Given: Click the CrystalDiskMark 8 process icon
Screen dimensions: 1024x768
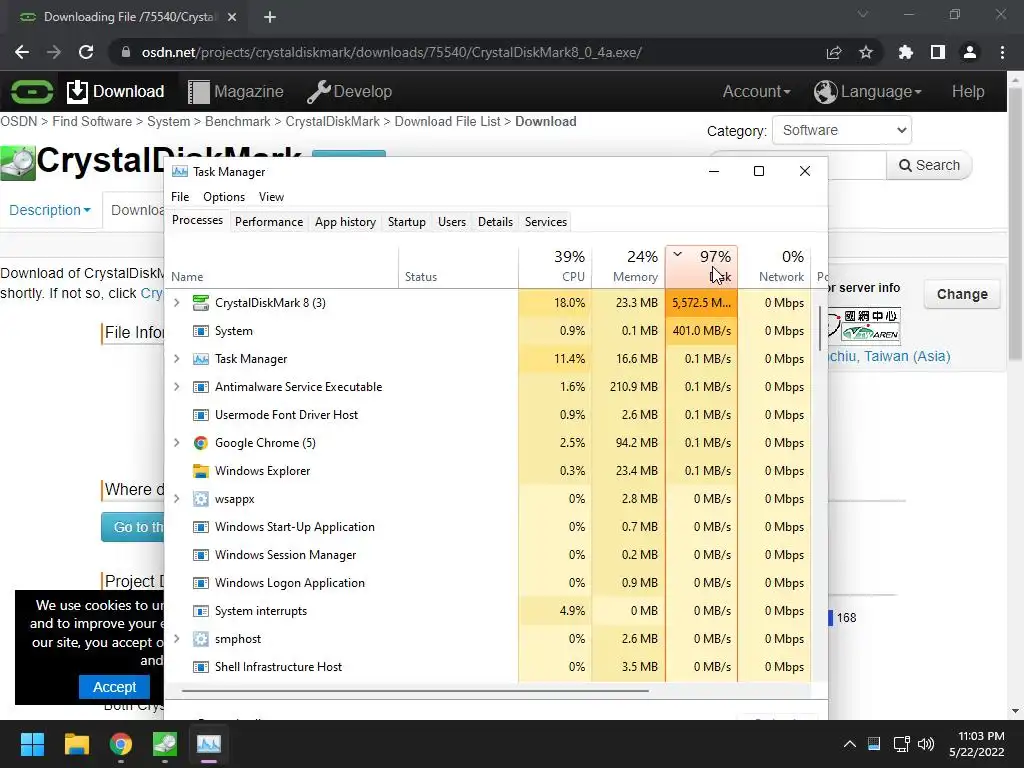Looking at the screenshot, I should pos(200,302).
